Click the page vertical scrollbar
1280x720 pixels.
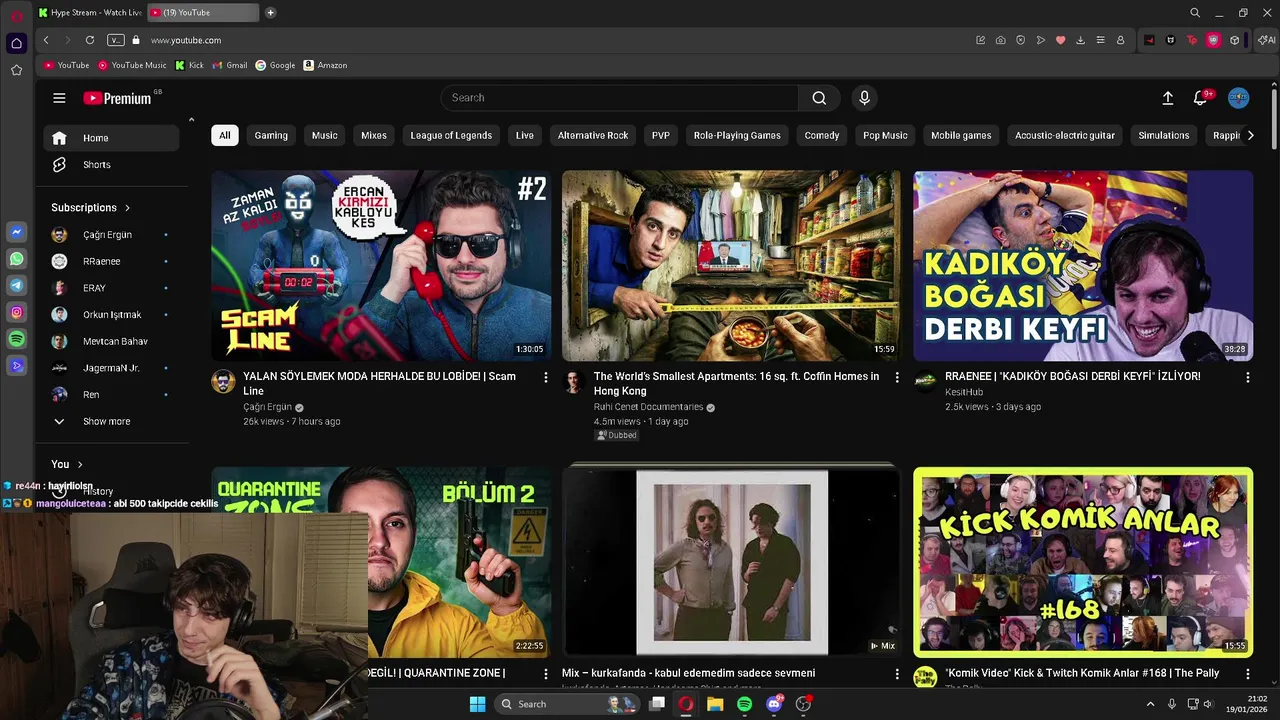point(1275,115)
